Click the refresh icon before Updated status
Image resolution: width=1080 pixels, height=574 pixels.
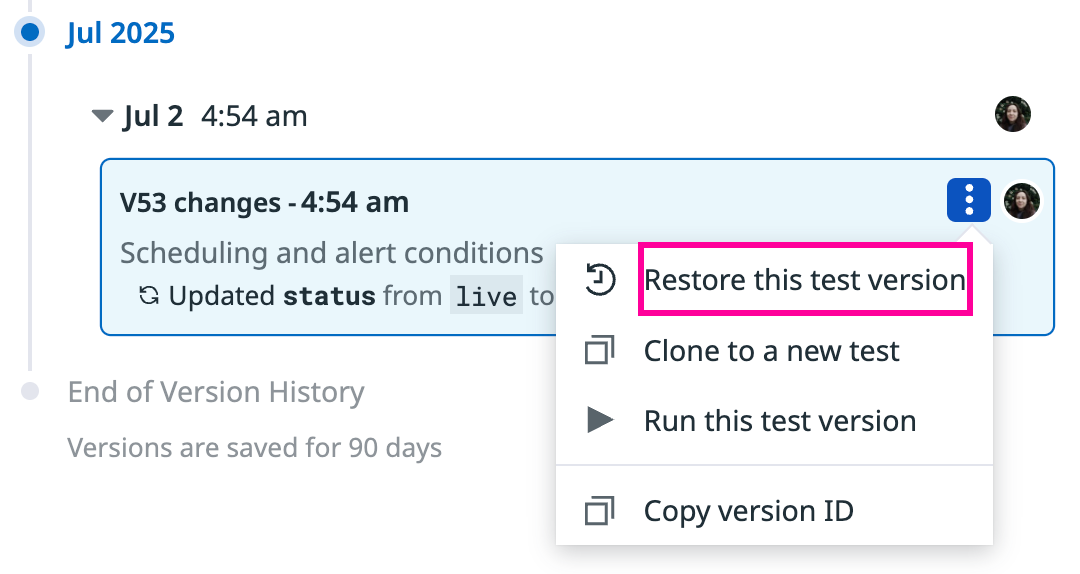(x=149, y=296)
